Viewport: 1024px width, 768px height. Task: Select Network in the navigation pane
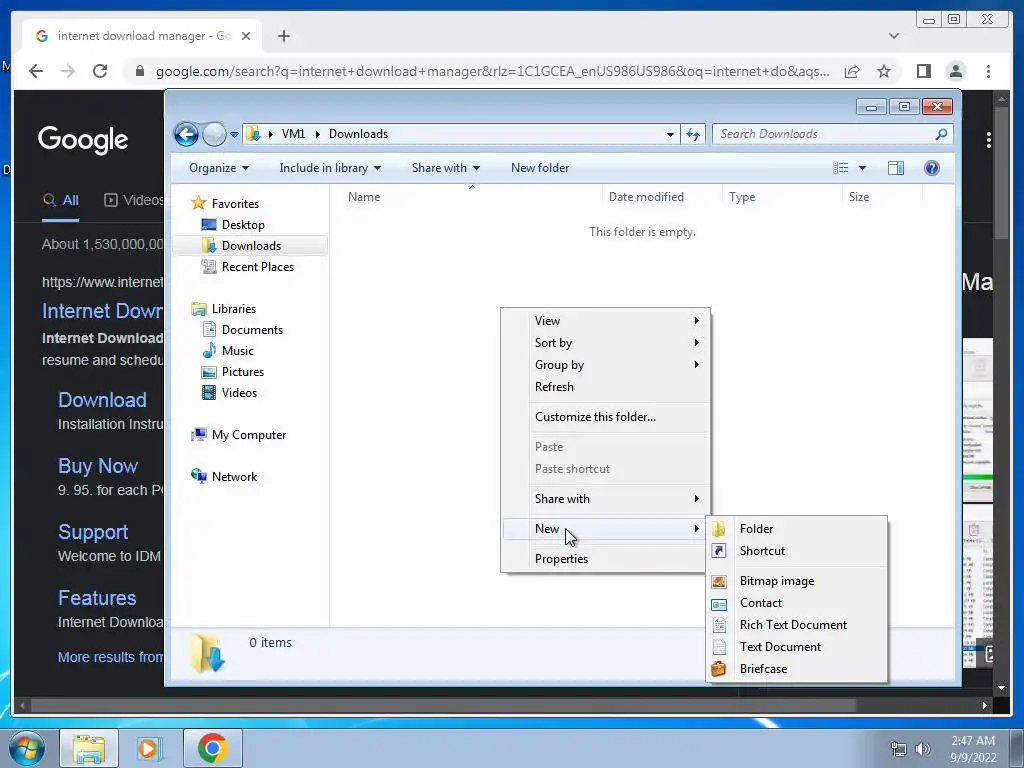click(x=224, y=477)
